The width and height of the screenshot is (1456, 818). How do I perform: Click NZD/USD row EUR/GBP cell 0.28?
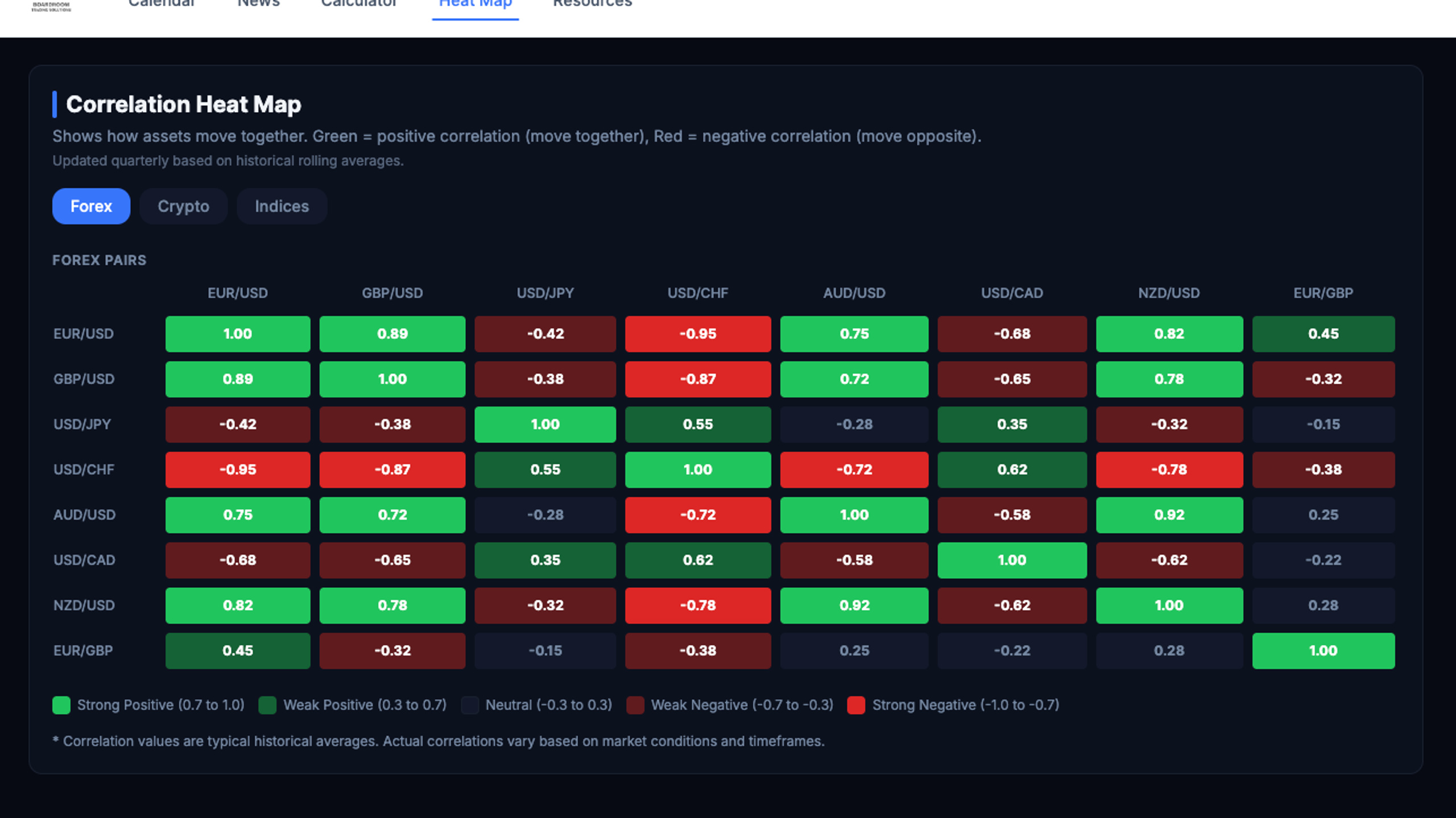coord(1323,605)
